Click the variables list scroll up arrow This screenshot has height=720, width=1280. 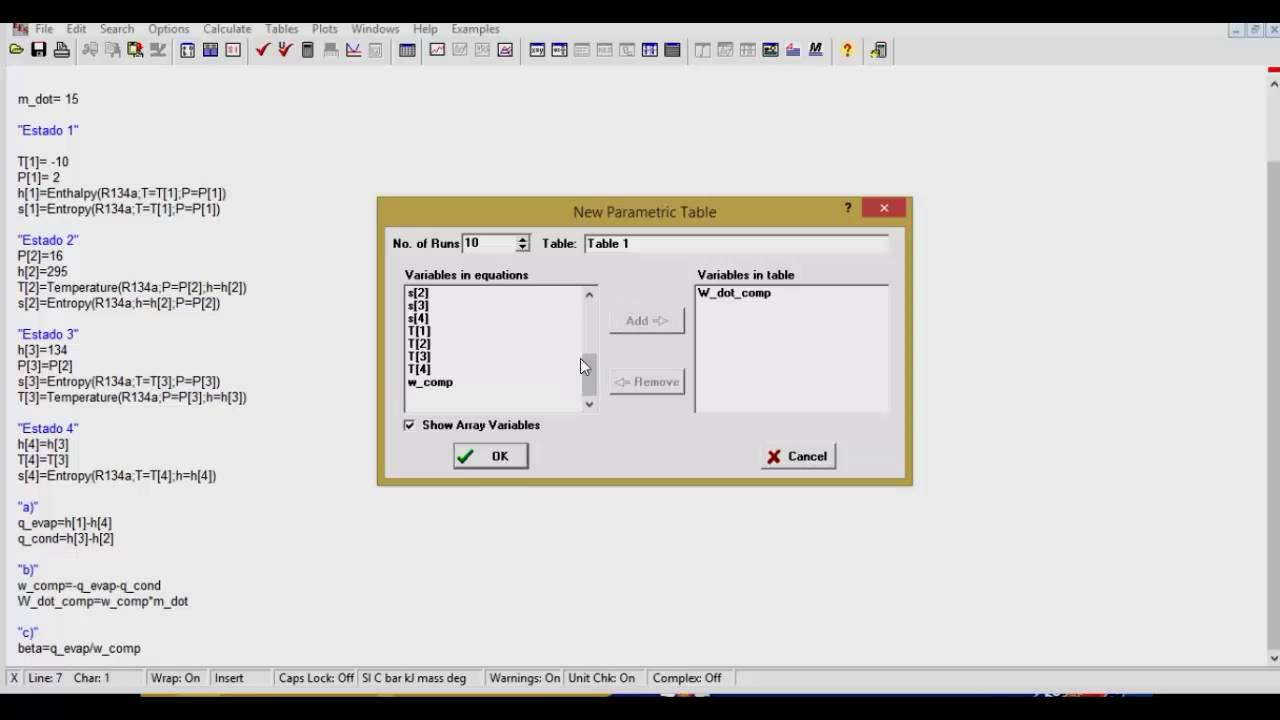tap(589, 295)
